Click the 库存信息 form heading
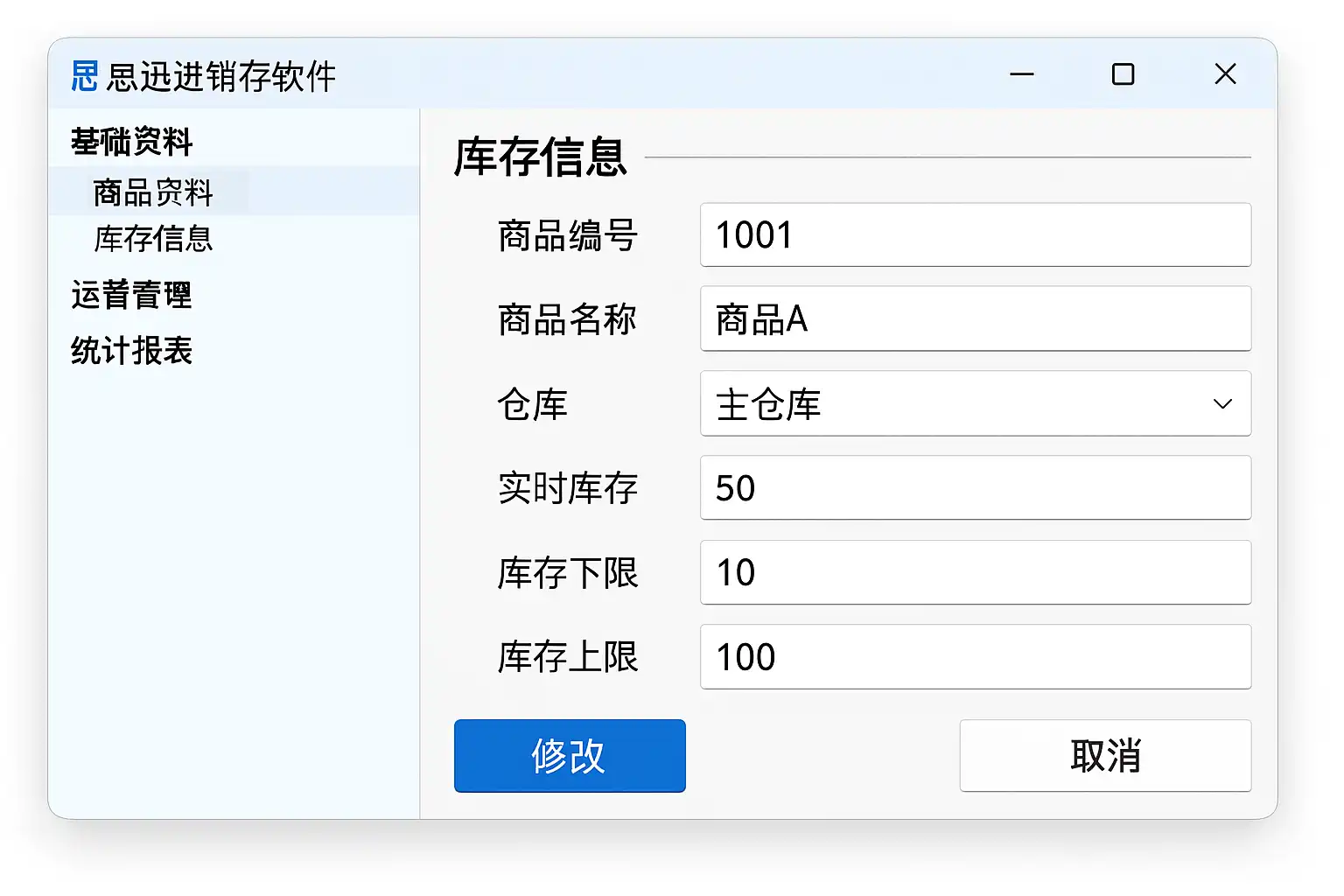The image size is (1344, 896). pyautogui.click(x=540, y=157)
